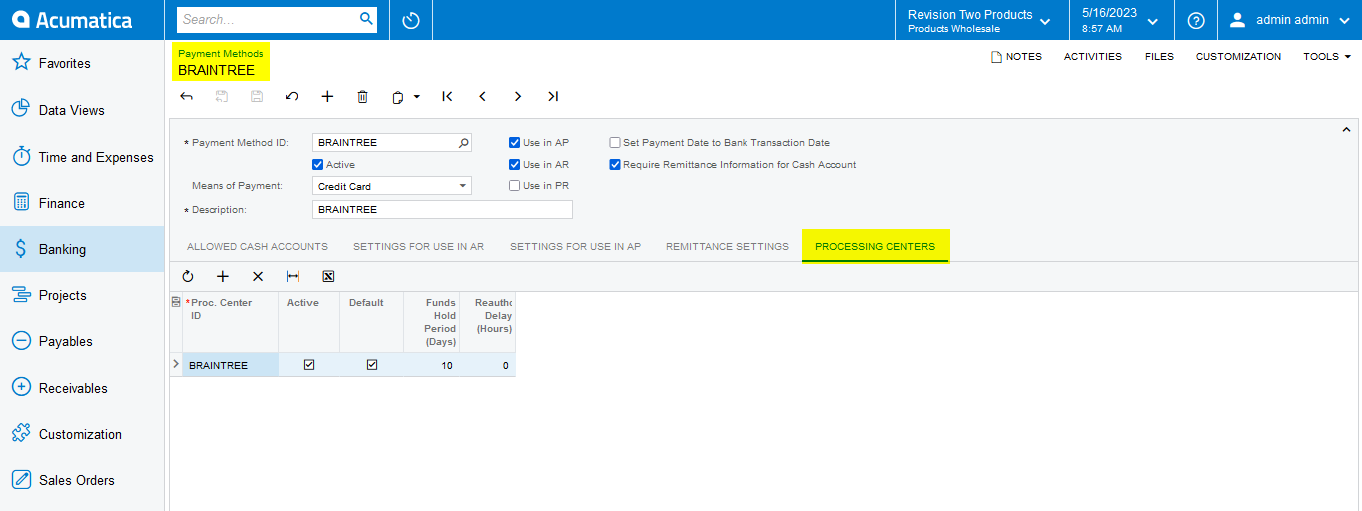The height and width of the screenshot is (511, 1362).
Task: Go to the first record
Action: click(447, 97)
